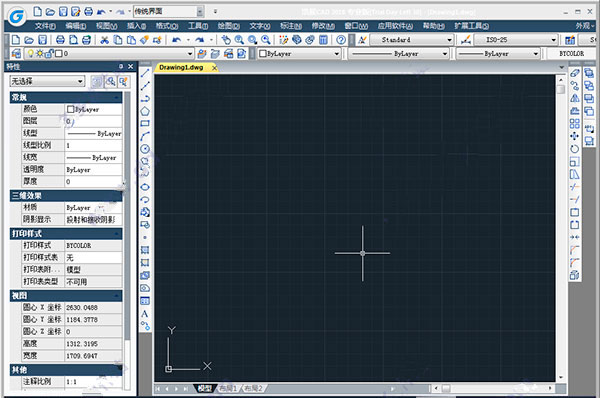Switch to the 布局1 layout tab

tap(228, 388)
